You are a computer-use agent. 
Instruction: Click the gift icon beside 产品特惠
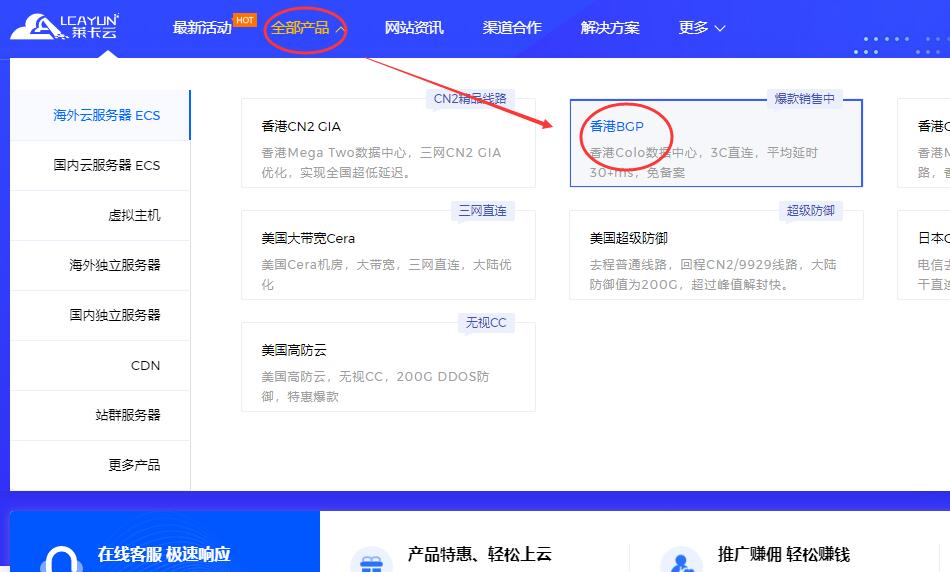(371, 560)
